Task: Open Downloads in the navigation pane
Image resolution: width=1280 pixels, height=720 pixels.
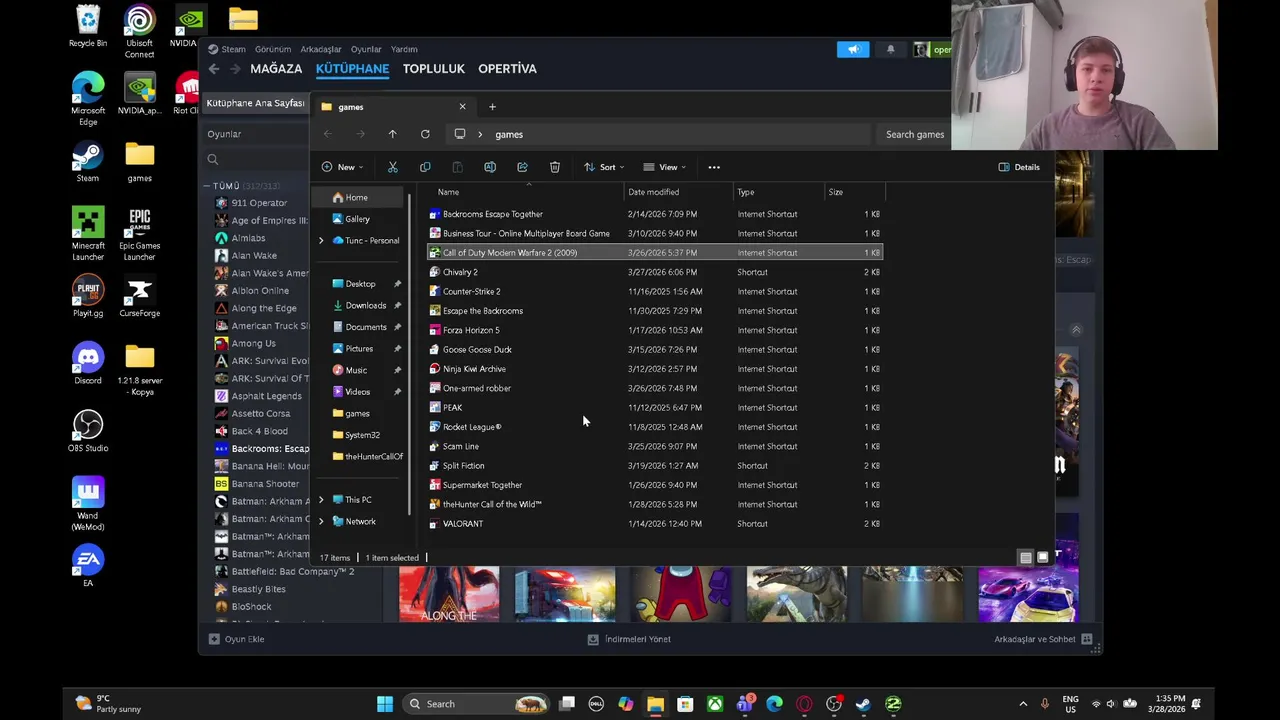Action: pyautogui.click(x=365, y=305)
